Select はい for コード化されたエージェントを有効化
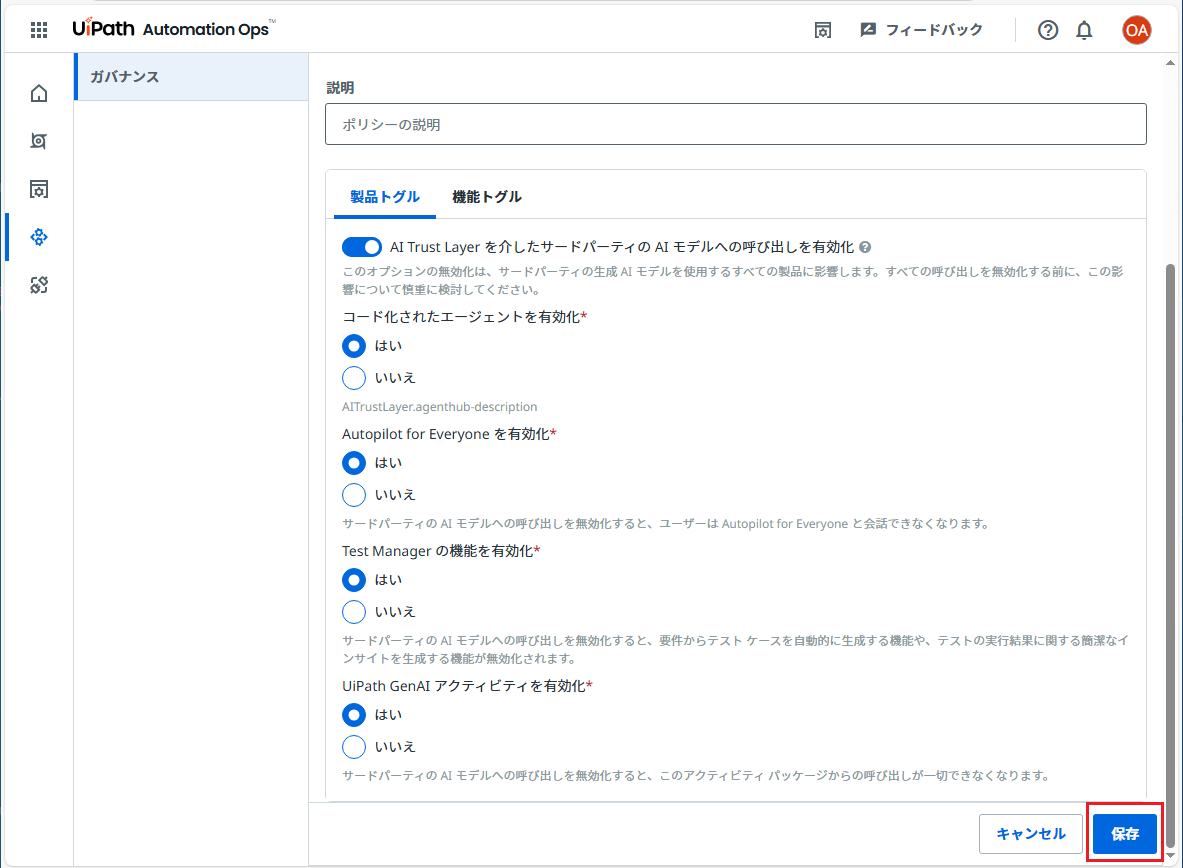The height and width of the screenshot is (868, 1183). (x=354, y=346)
